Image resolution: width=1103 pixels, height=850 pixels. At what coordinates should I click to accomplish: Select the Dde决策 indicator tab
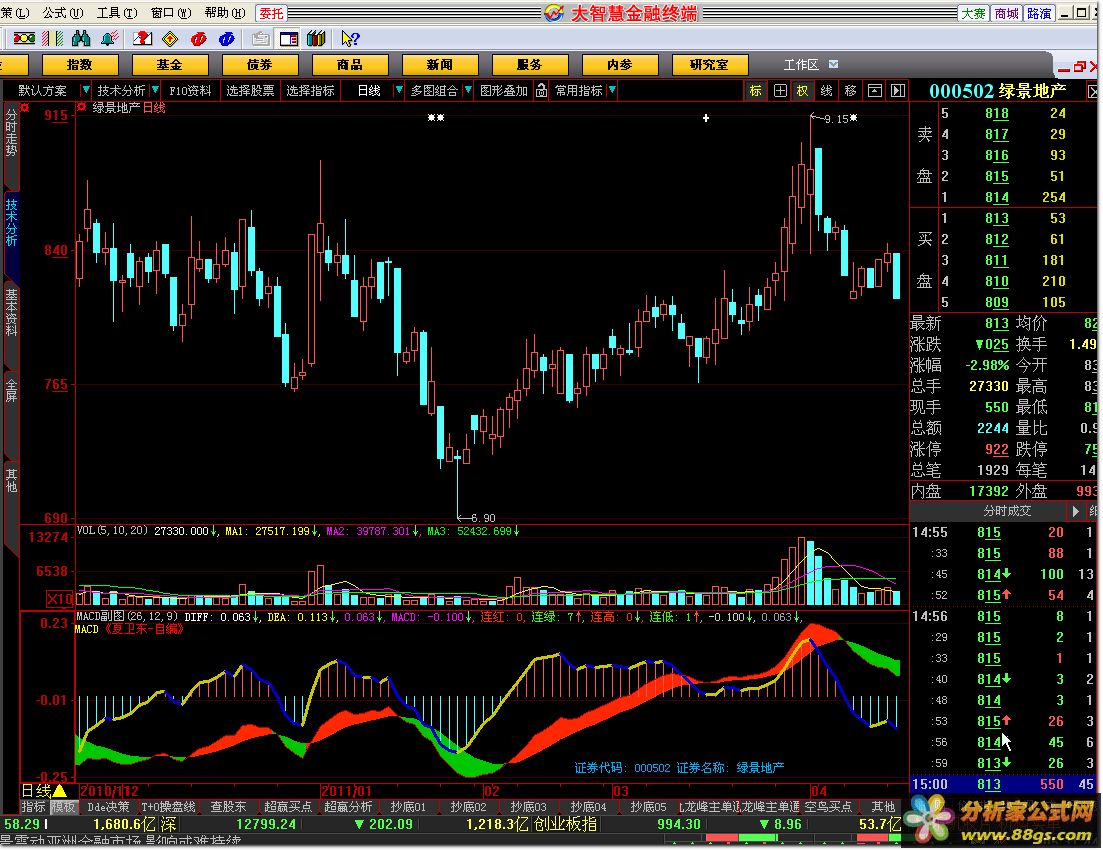click(x=108, y=806)
